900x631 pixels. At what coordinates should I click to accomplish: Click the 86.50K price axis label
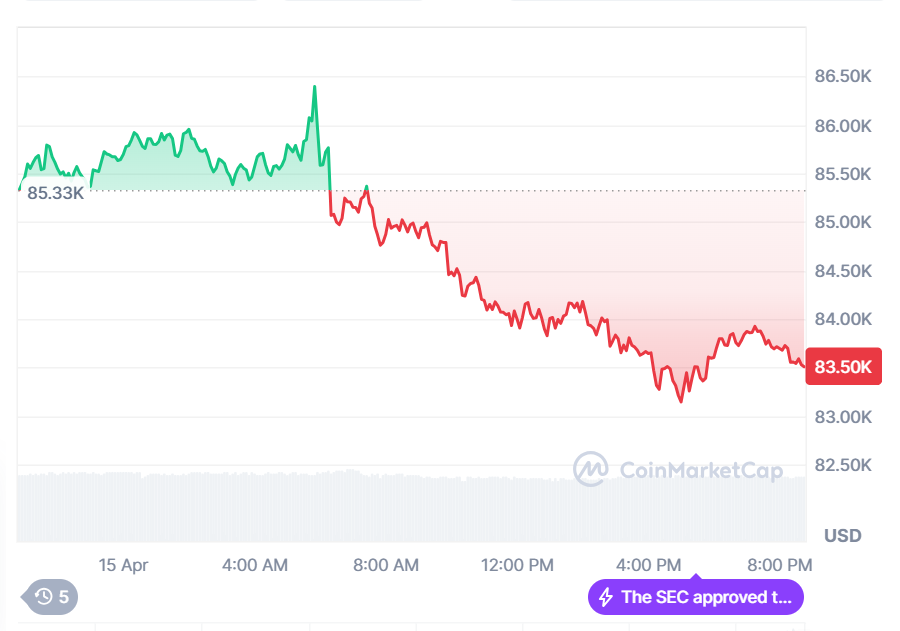click(843, 77)
